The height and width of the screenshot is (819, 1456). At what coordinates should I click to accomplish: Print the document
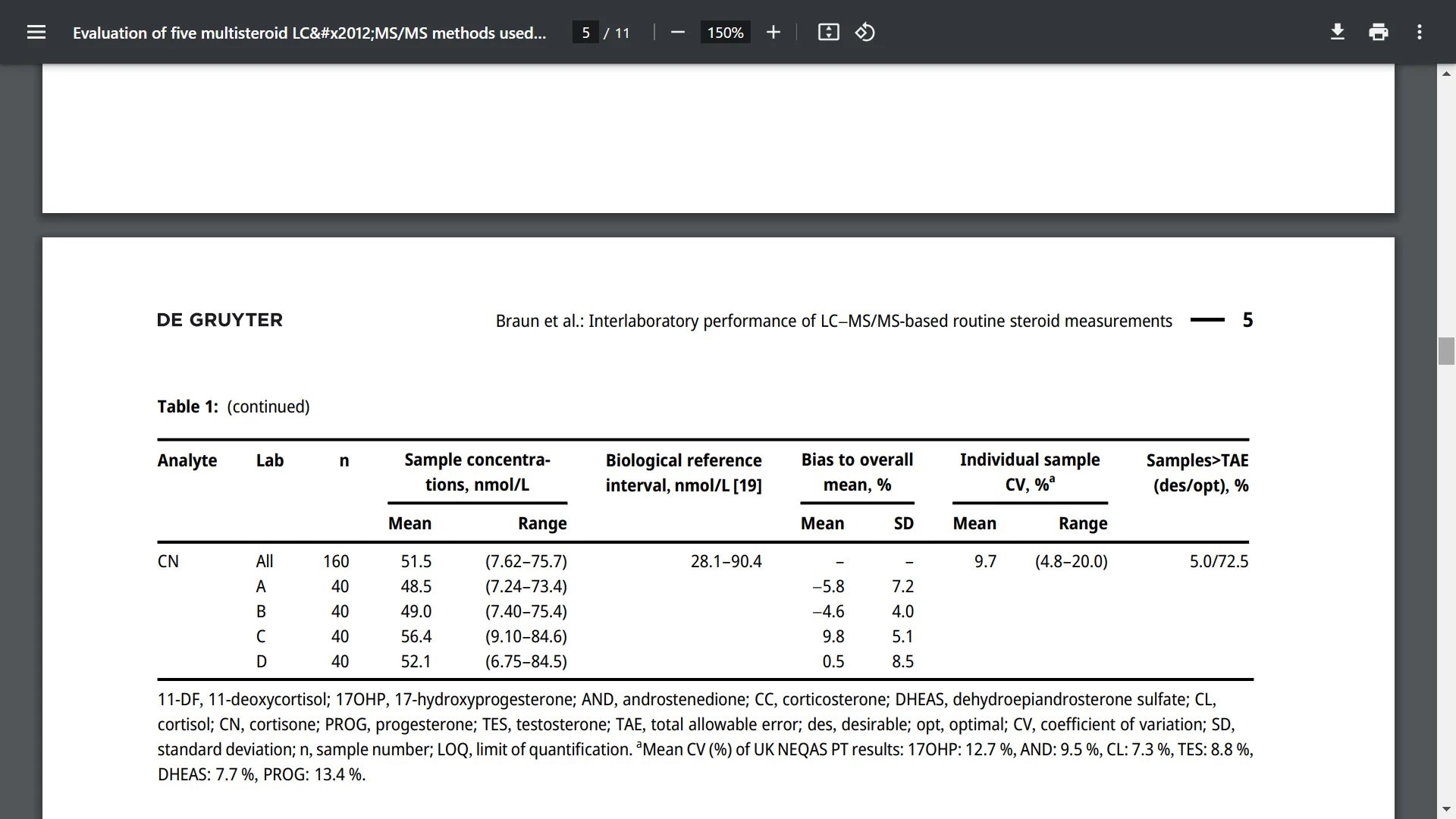(x=1379, y=33)
